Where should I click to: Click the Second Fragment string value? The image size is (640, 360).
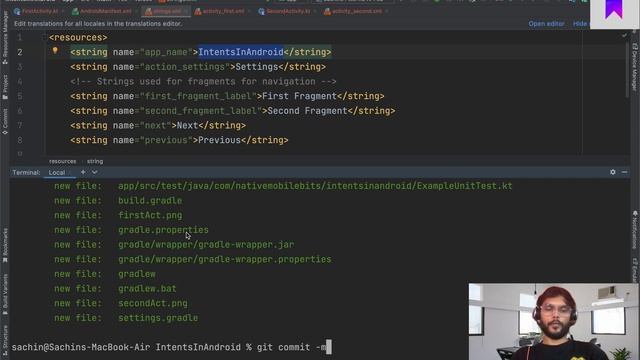[x=307, y=111]
